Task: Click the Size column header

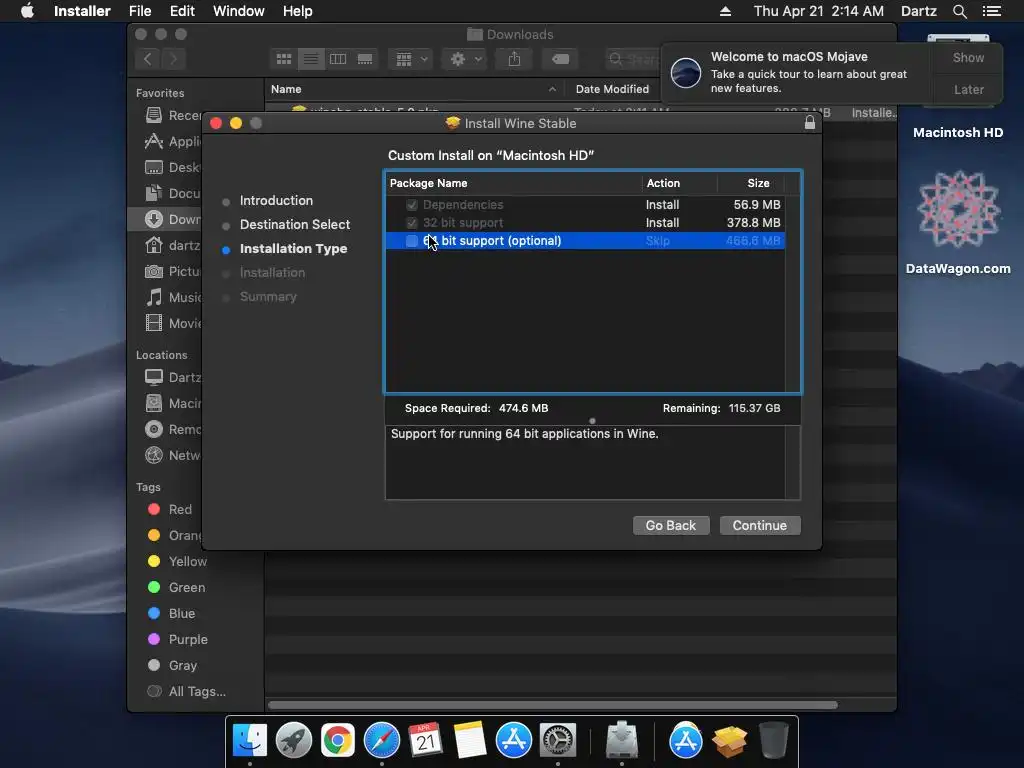Action: tap(758, 184)
